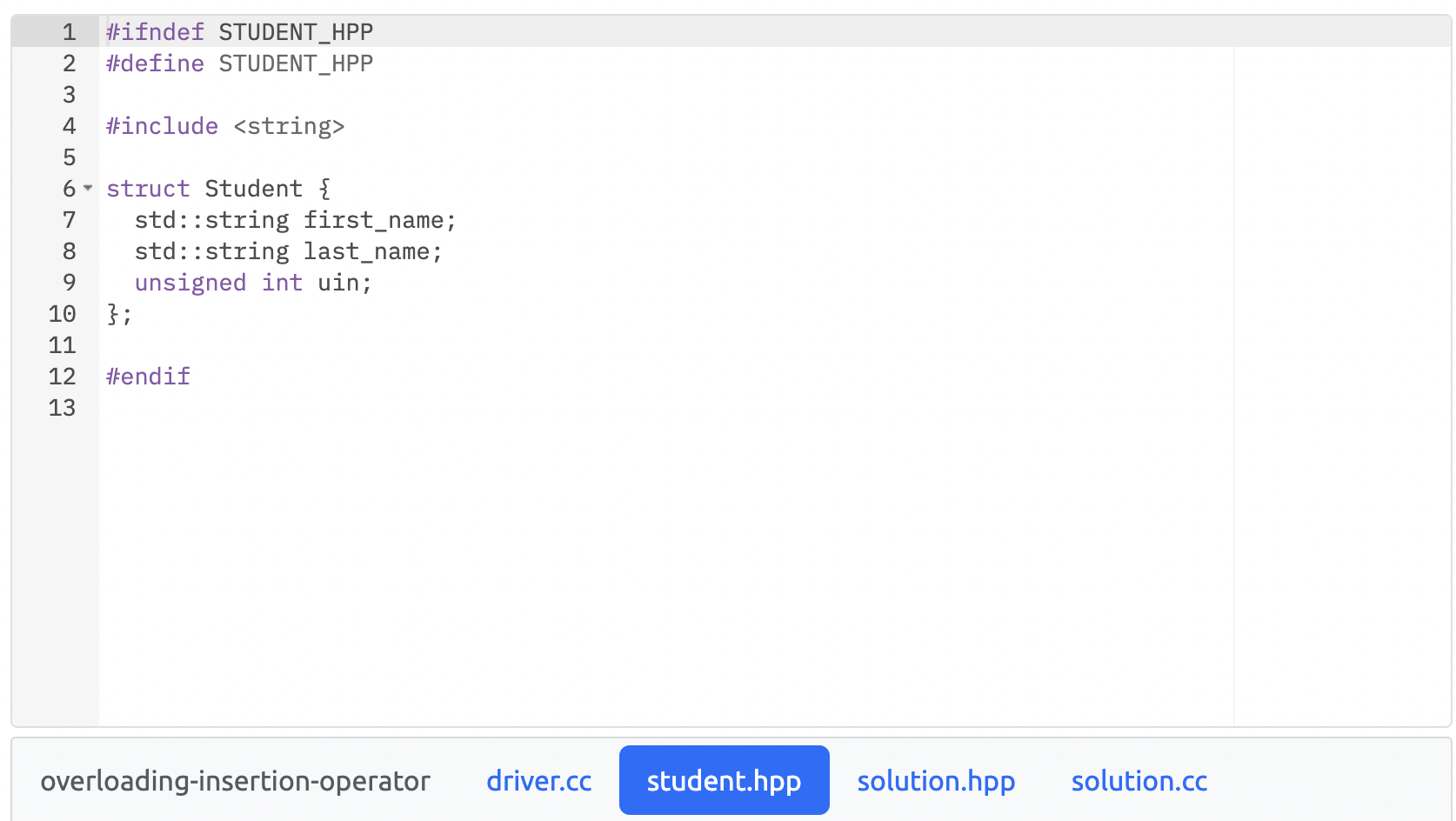The height and width of the screenshot is (821, 1456).
Task: Click the active student.hpp tab
Action: click(x=724, y=780)
